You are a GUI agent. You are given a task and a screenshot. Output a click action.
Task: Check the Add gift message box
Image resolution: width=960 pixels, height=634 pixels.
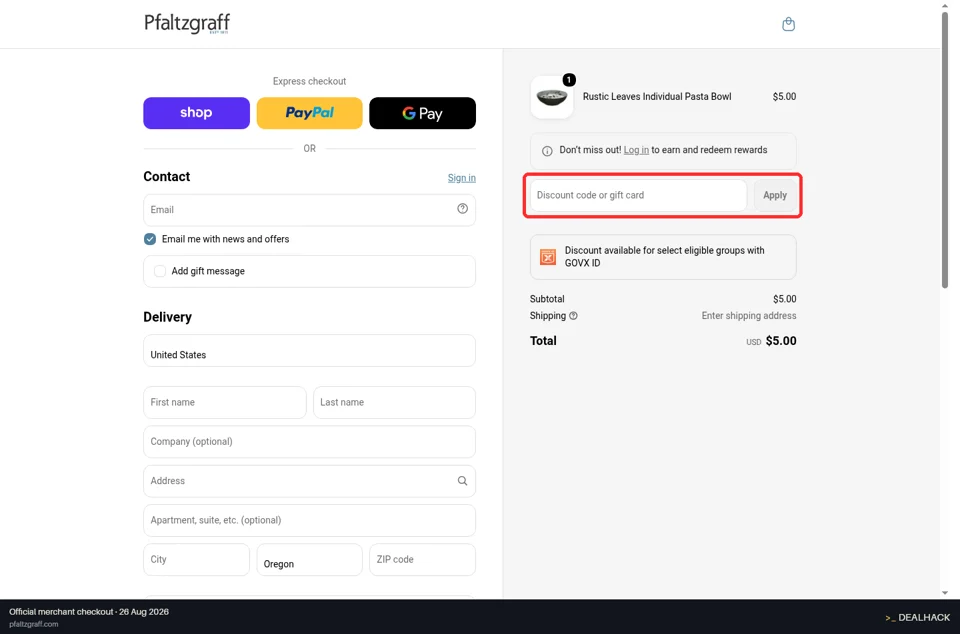click(160, 271)
